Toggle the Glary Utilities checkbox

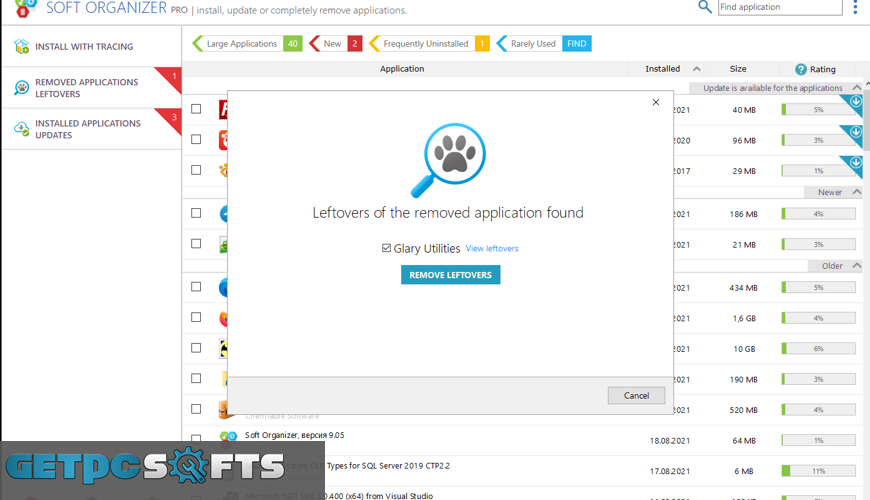(386, 248)
